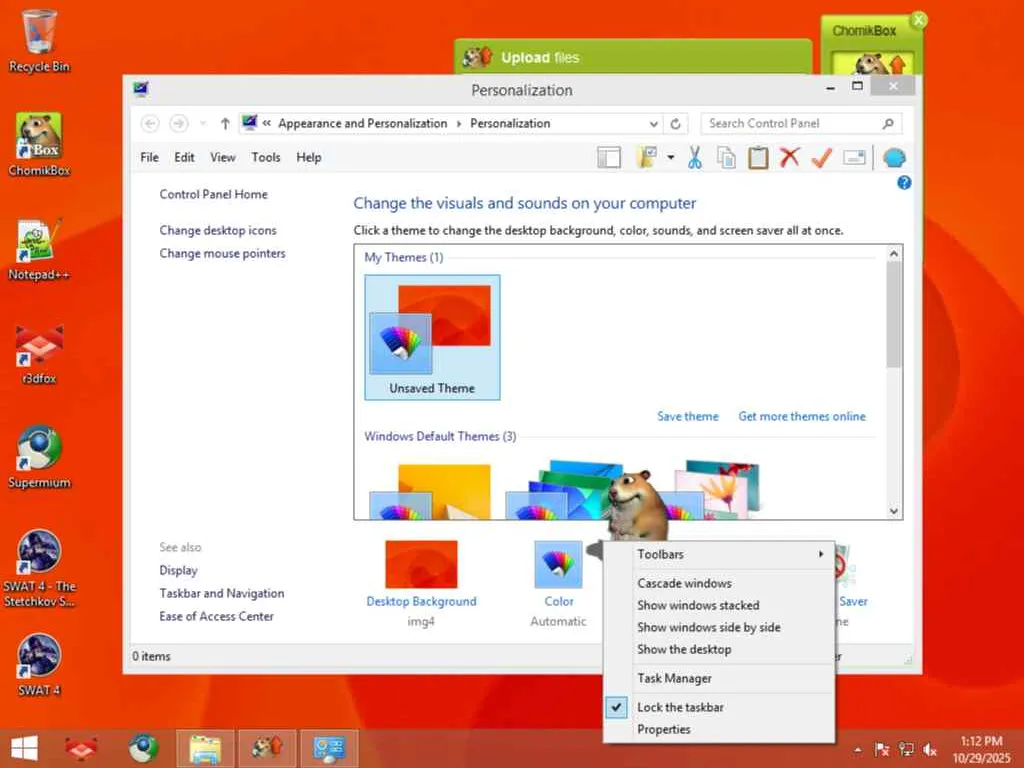Click Control Panel Home link
This screenshot has width=1024, height=768.
coord(214,195)
